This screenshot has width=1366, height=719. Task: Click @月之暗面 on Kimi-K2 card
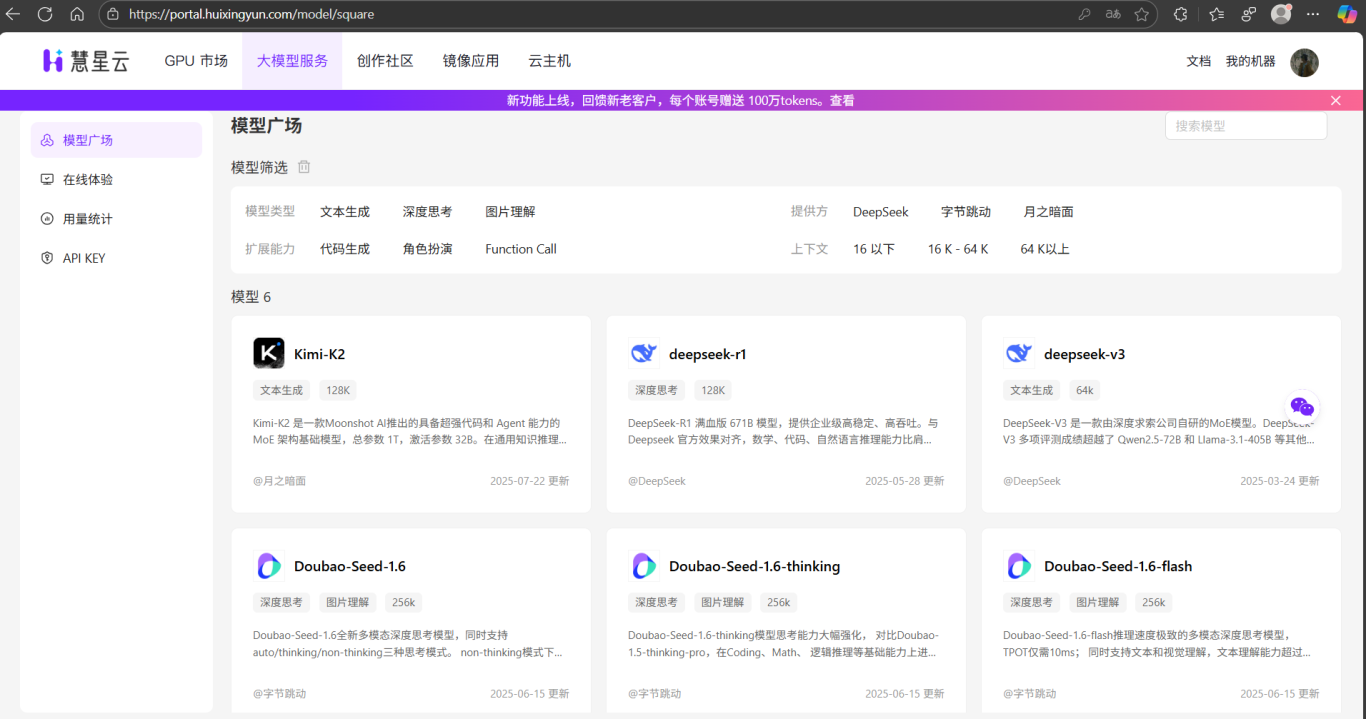[280, 481]
